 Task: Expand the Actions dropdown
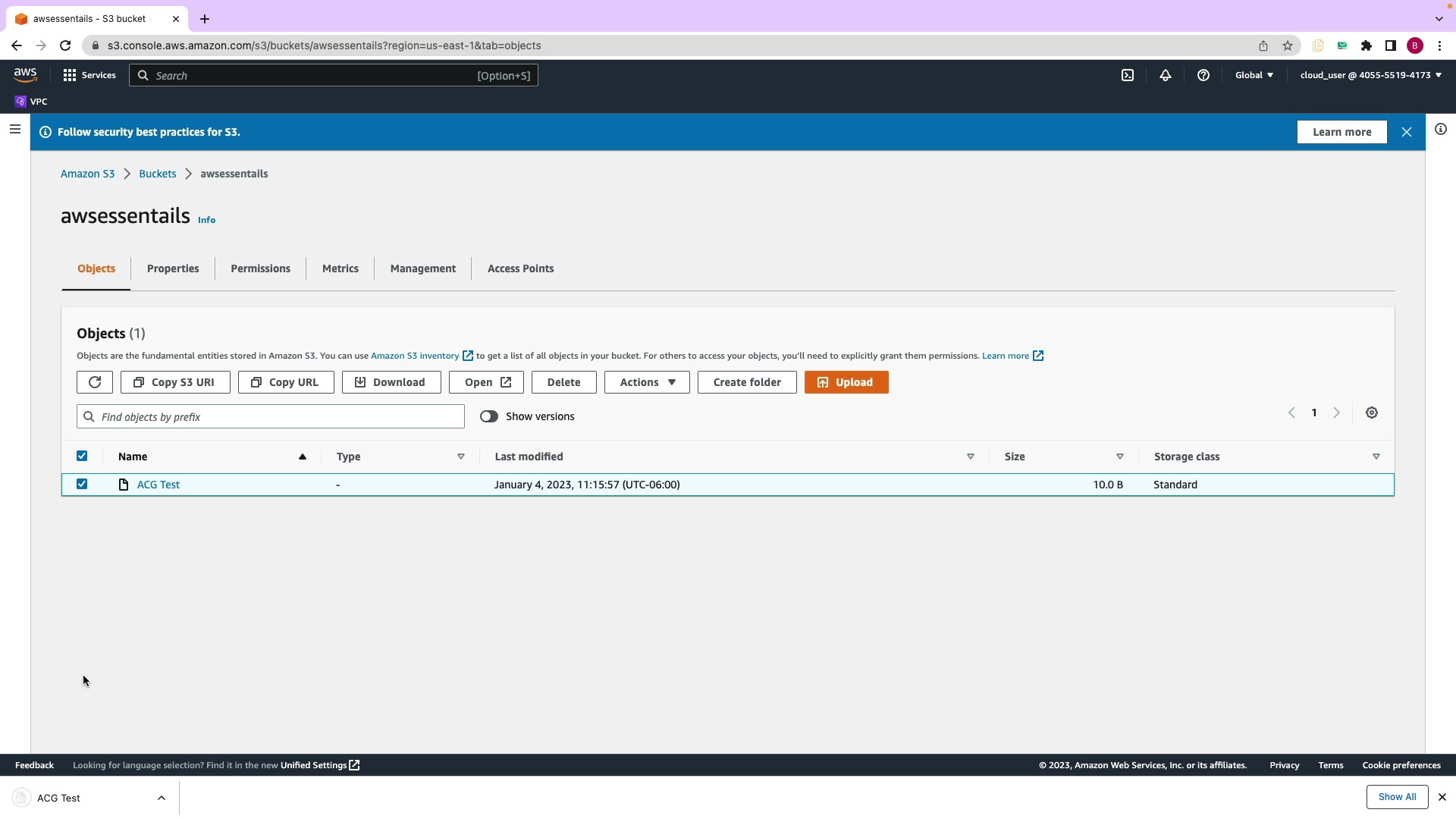click(x=647, y=382)
